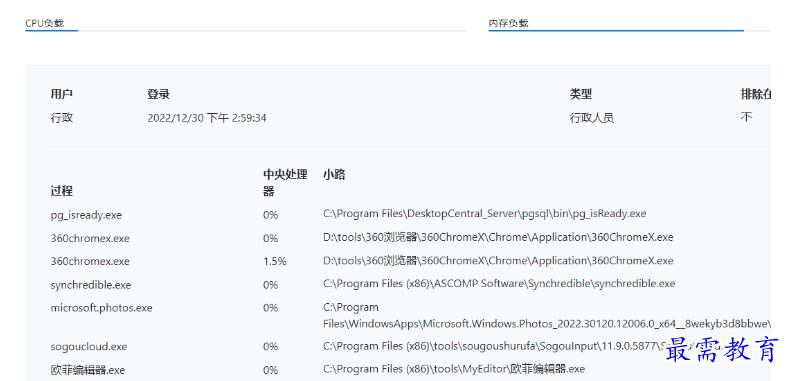Select 360chromex.exe process with 0% CPU
This screenshot has width=787, height=381.
pyautogui.click(x=90, y=238)
